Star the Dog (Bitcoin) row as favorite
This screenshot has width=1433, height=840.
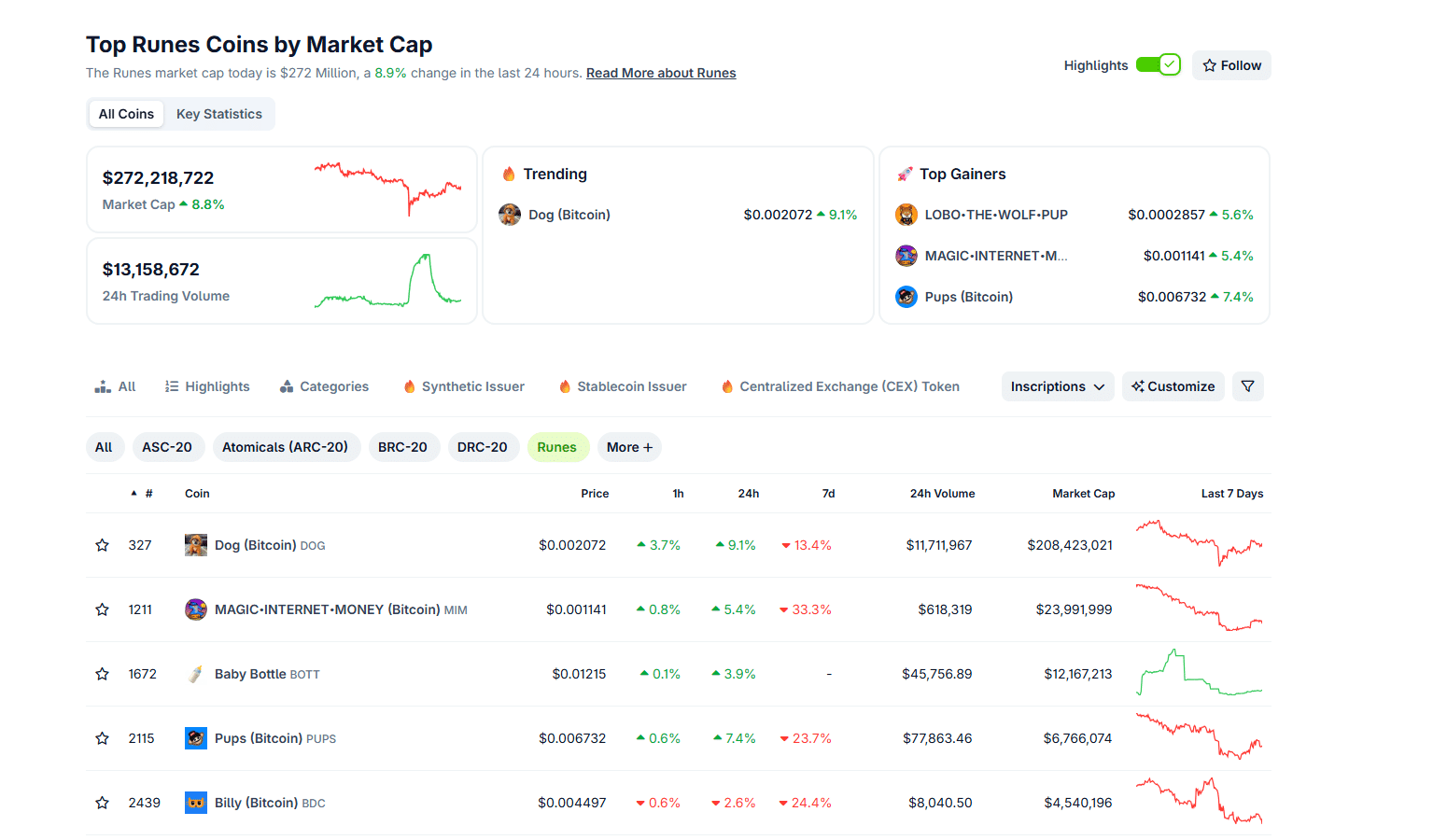pyautogui.click(x=102, y=544)
